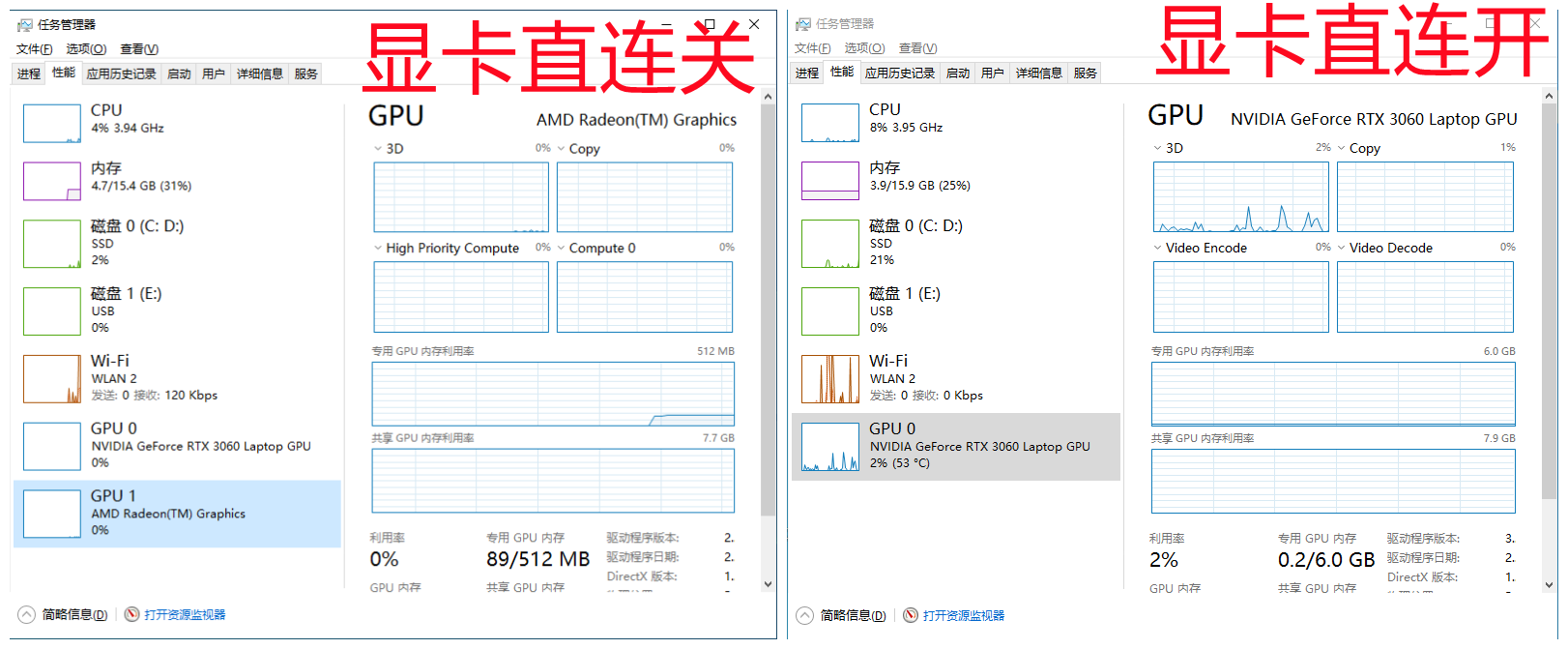Open 查看(V) menu in left window
1568x649 pixels.
coord(139,48)
